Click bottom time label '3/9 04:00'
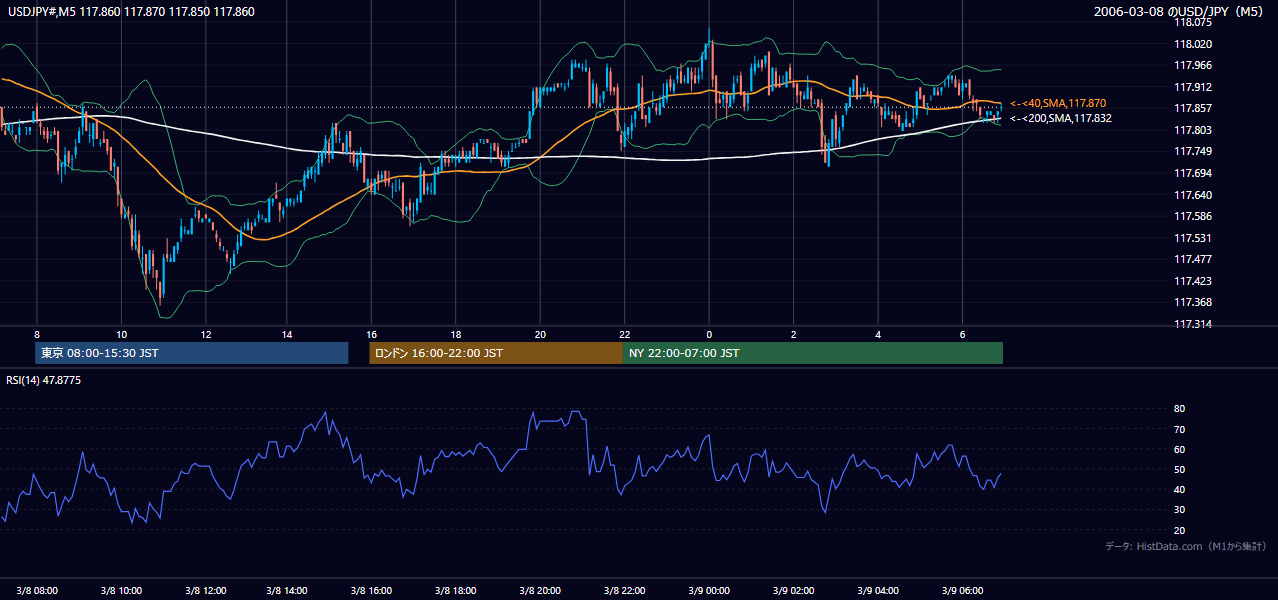1278x600 pixels. point(877,590)
